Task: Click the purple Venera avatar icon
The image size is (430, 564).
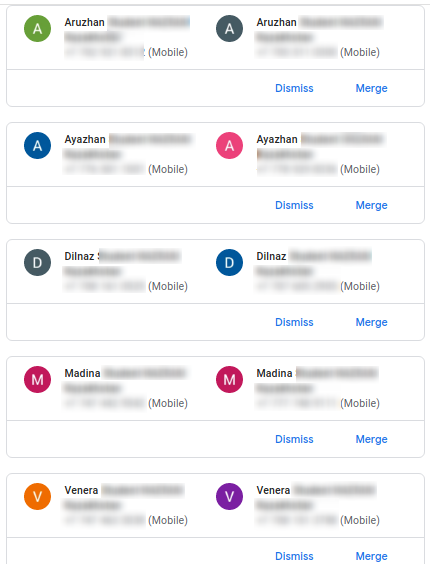Action: 230,496
